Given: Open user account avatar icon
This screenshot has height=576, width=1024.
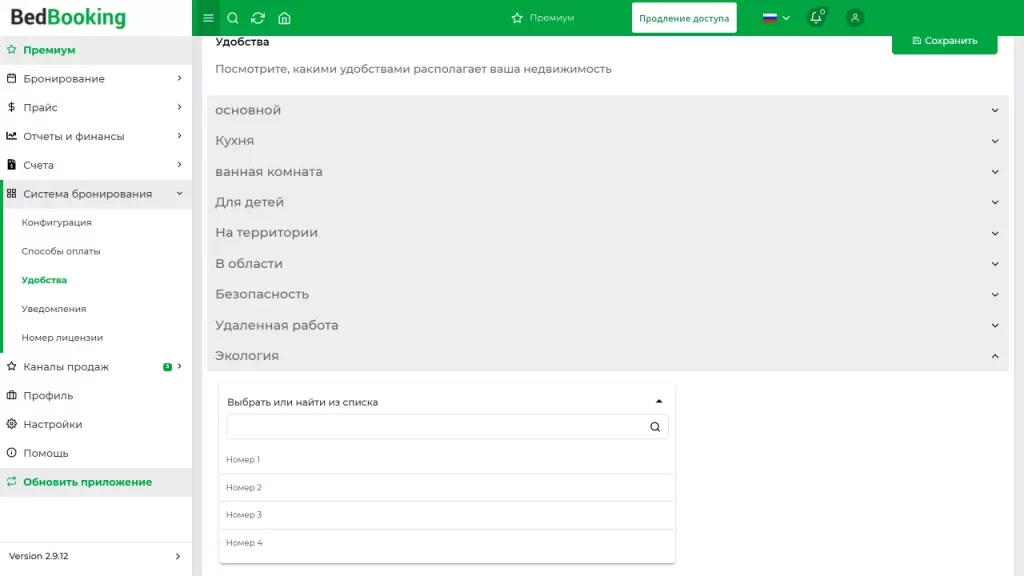Looking at the screenshot, I should click(x=855, y=18).
